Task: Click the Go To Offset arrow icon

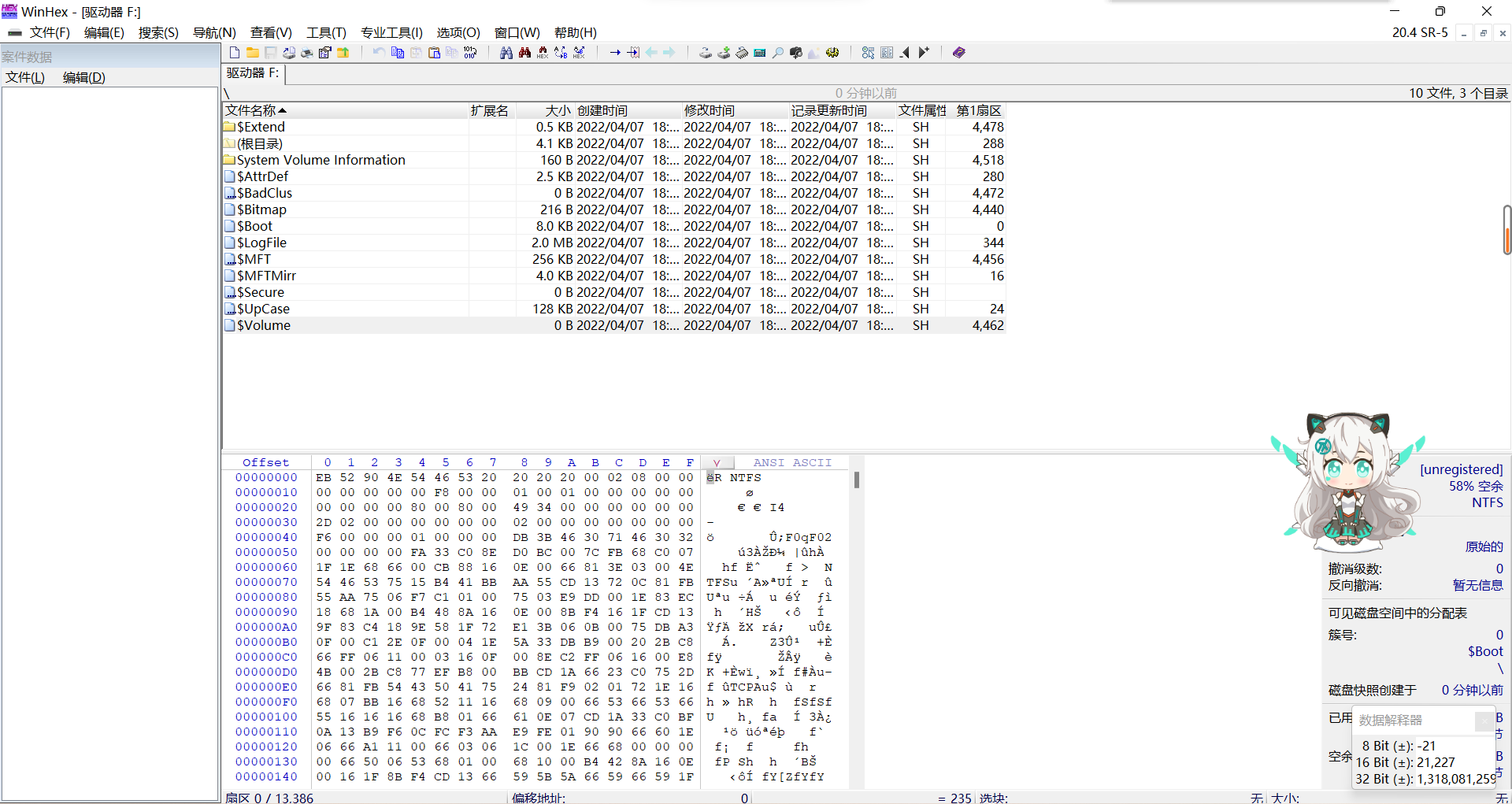Action: pyautogui.click(x=615, y=52)
